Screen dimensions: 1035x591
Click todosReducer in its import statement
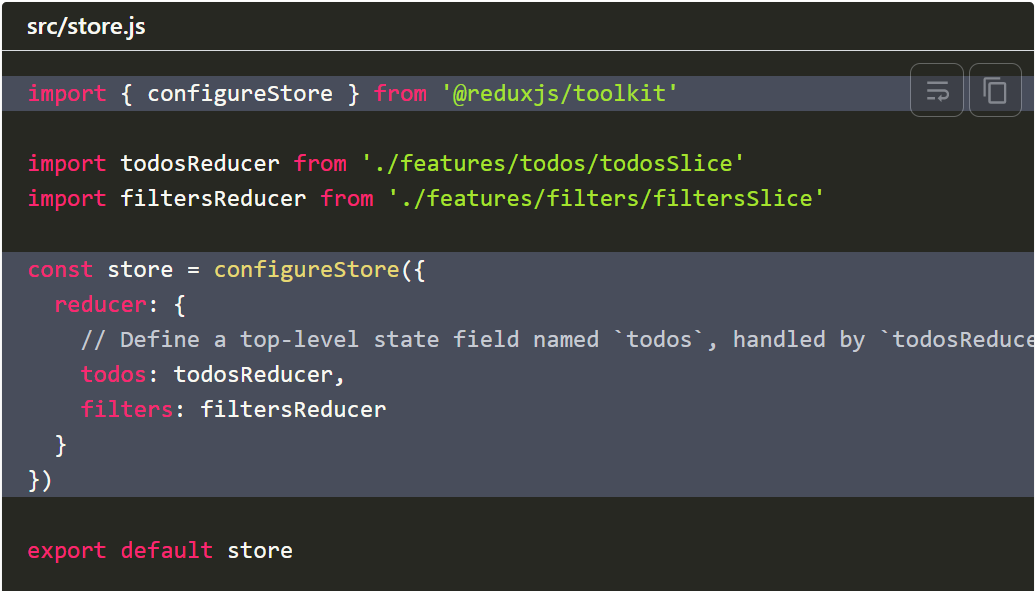[200, 163]
